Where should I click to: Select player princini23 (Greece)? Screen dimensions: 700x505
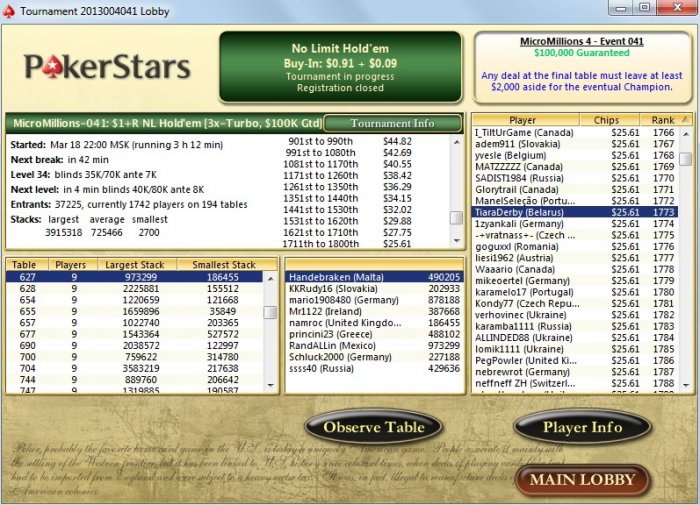(374, 334)
